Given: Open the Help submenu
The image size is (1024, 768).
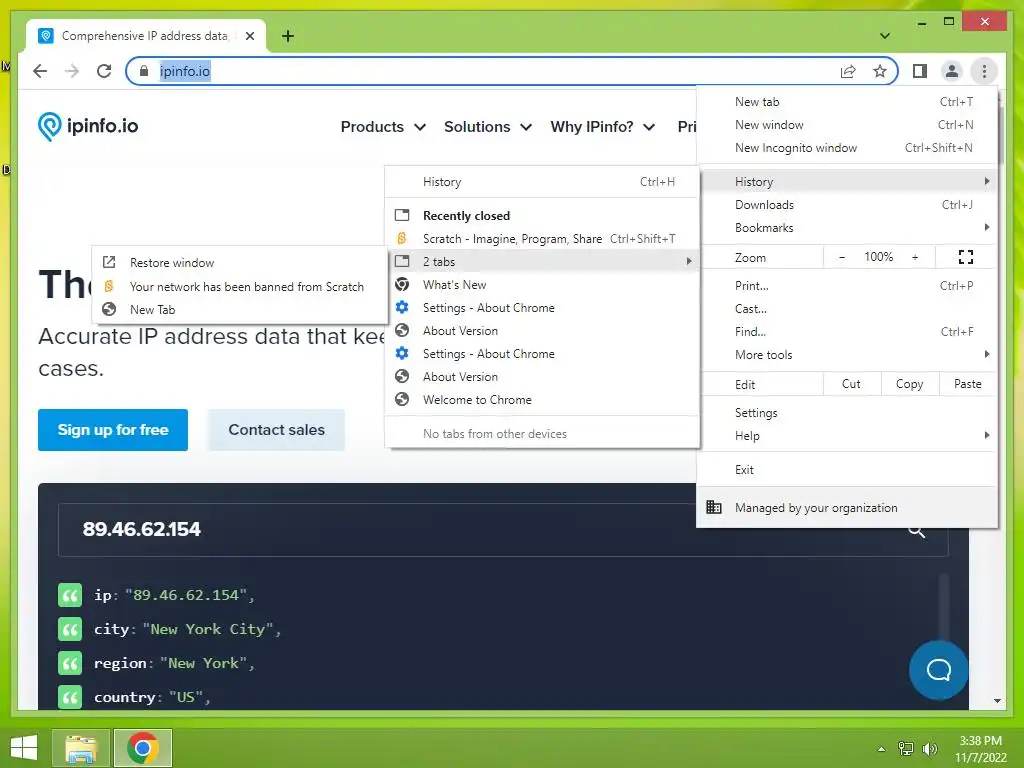Looking at the screenshot, I should pyautogui.click(x=847, y=436).
